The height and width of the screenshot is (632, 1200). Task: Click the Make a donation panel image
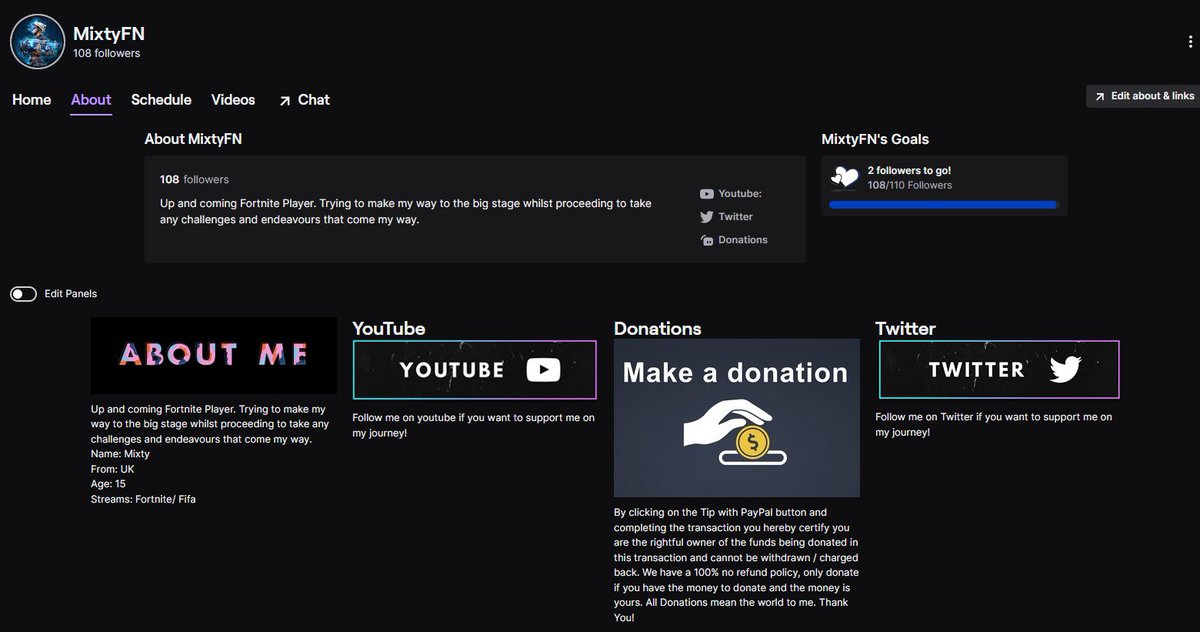[x=737, y=418]
